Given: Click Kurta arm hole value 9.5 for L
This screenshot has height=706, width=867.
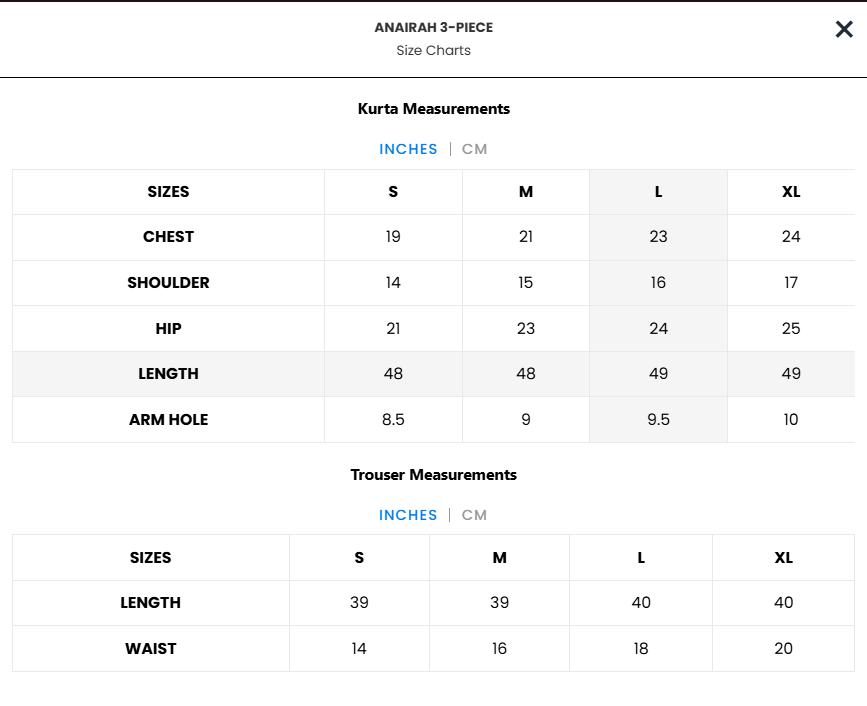Looking at the screenshot, I should click(x=658, y=420).
